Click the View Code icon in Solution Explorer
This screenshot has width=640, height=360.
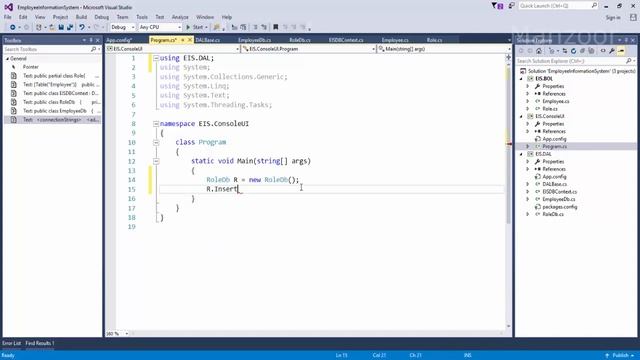tap(603, 51)
